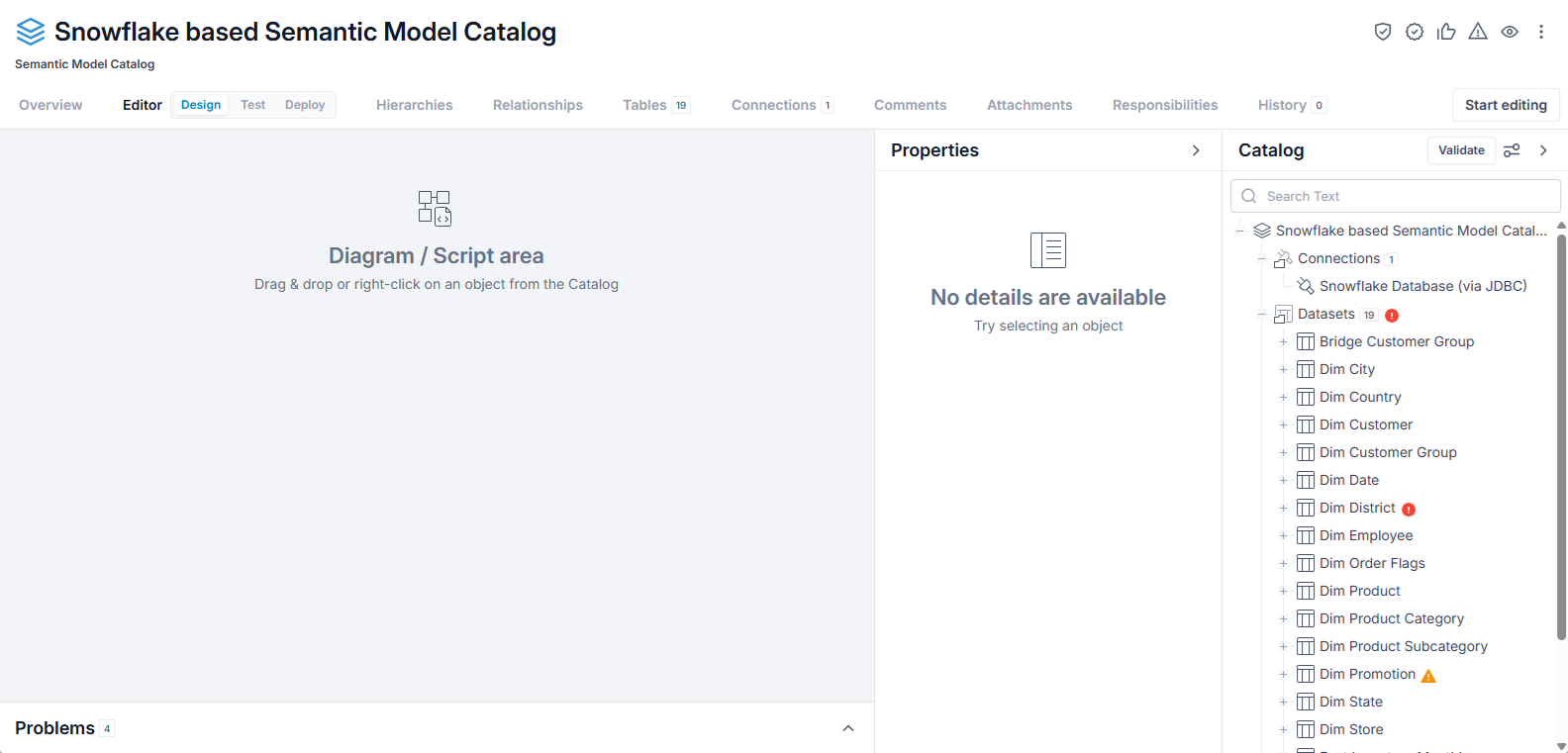1568x753 pixels.
Task: Click the table icon for Dim Customer
Action: tap(1306, 425)
